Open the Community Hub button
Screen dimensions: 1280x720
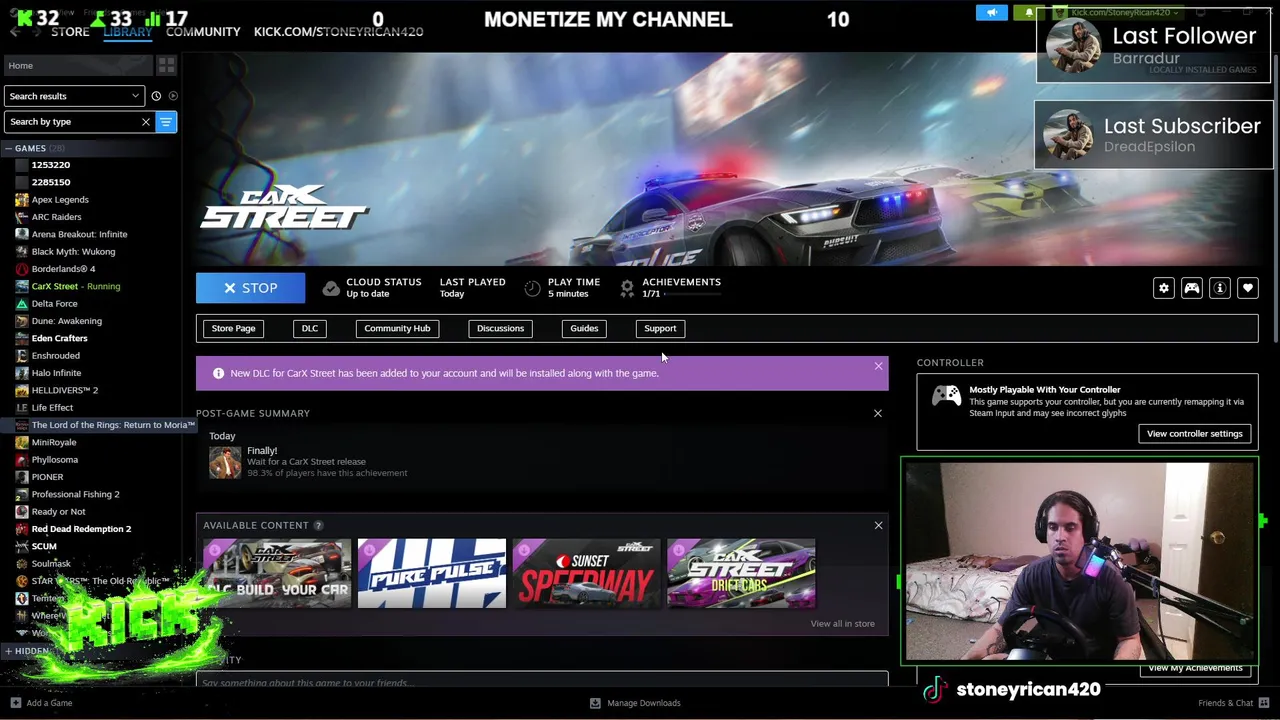click(397, 328)
